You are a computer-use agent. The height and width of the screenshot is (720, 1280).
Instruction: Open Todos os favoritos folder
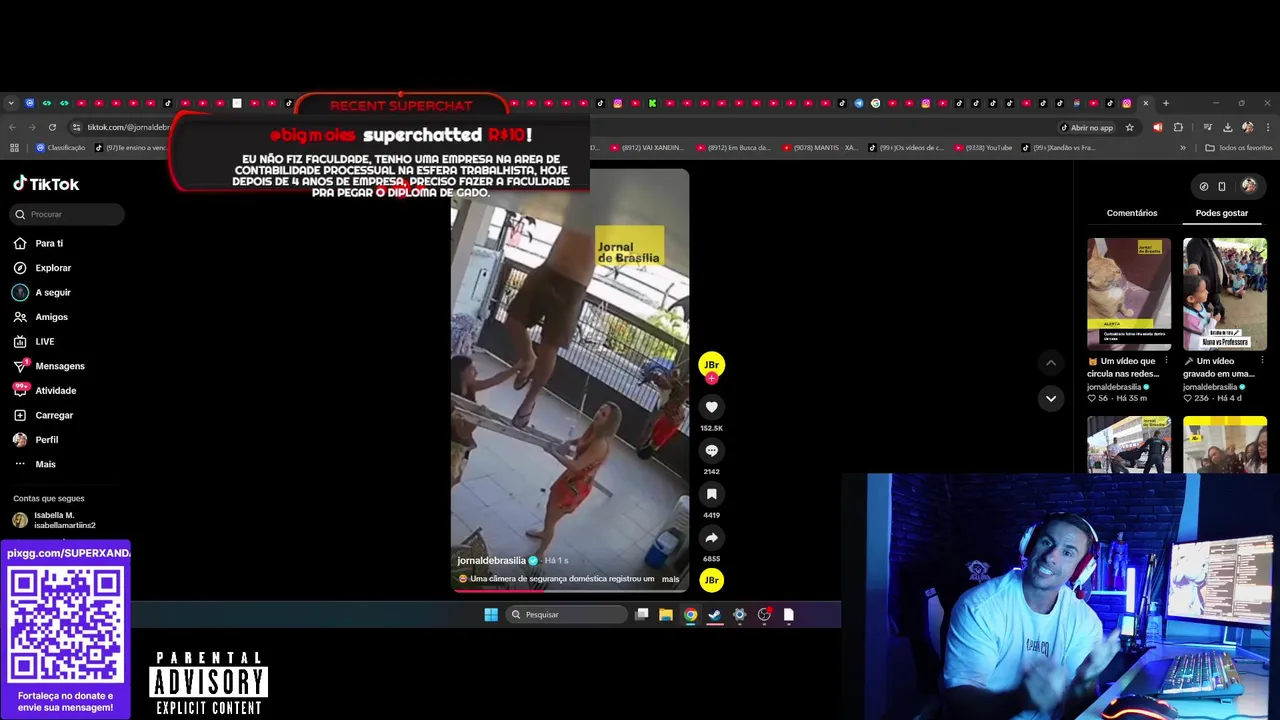(1239, 148)
